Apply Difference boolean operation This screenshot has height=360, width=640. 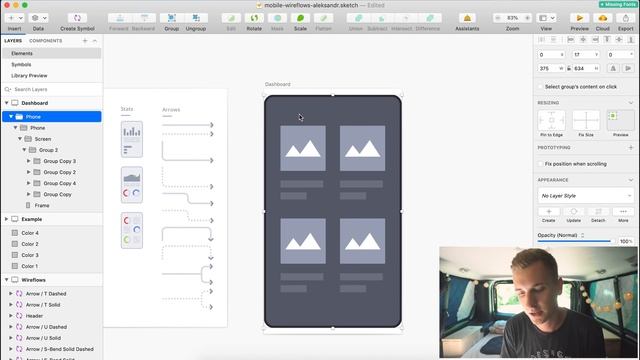tap(429, 18)
